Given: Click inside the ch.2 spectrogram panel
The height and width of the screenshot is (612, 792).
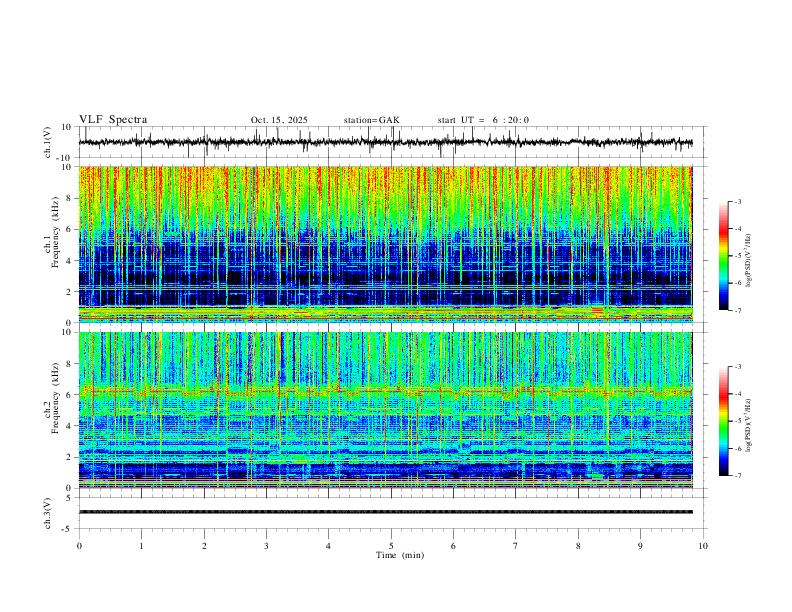Looking at the screenshot, I should [385, 410].
